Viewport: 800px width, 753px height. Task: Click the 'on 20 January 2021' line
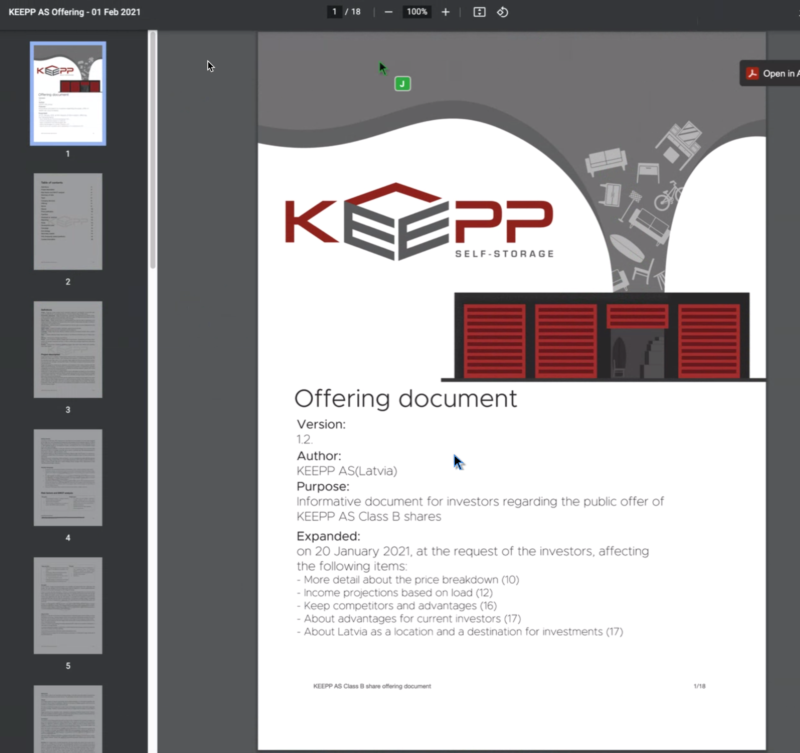coord(473,551)
